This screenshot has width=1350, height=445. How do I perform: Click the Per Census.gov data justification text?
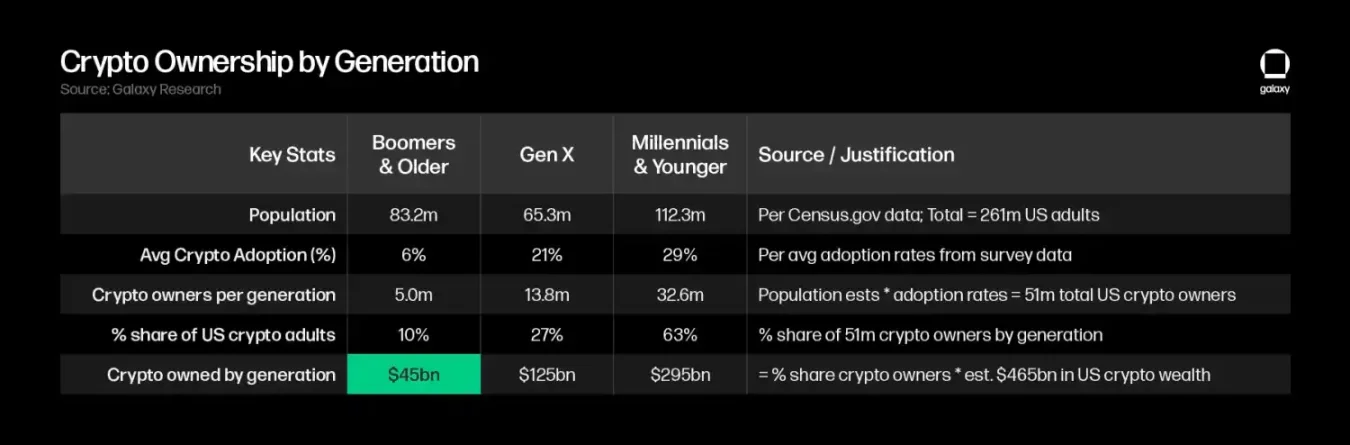[929, 215]
